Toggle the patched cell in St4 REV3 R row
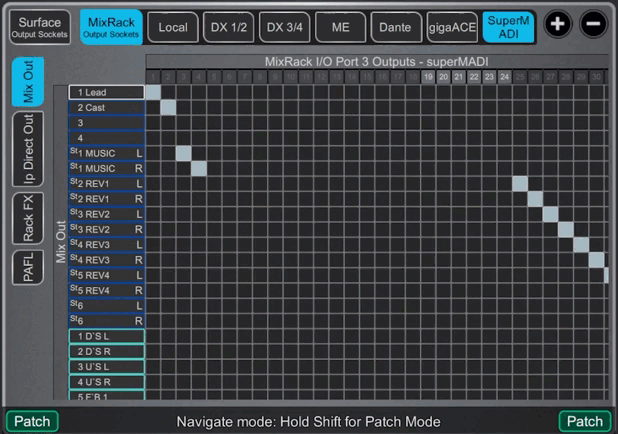Image resolution: width=618 pixels, height=434 pixels. click(596, 260)
